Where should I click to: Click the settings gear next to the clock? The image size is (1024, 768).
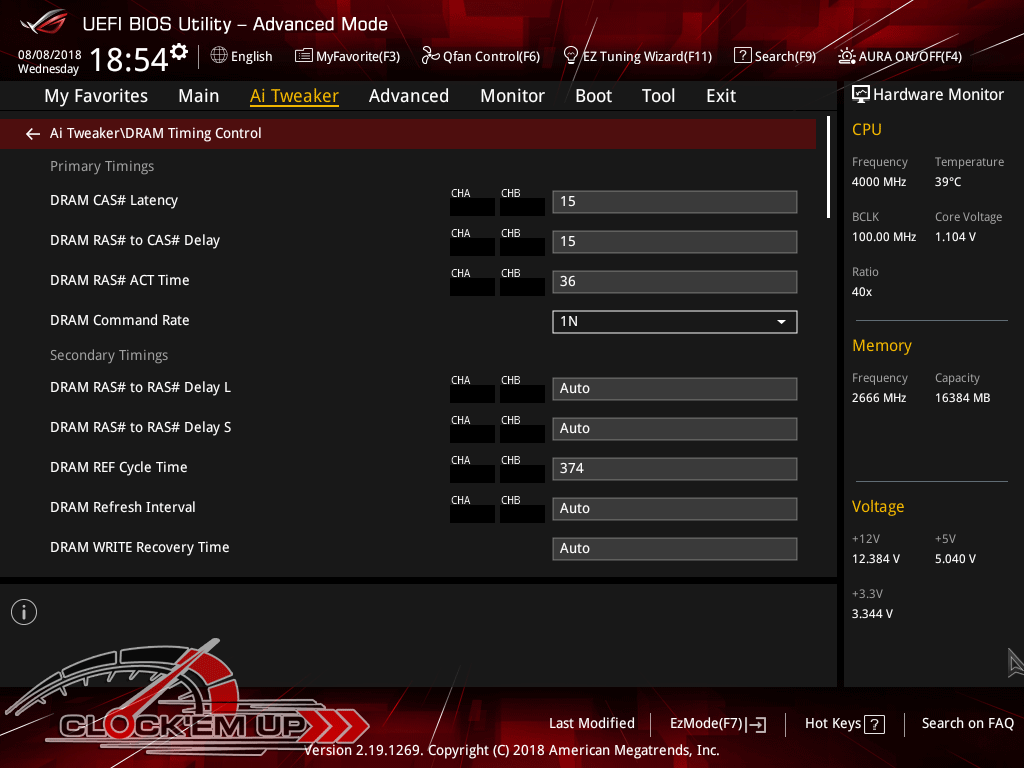point(179,52)
